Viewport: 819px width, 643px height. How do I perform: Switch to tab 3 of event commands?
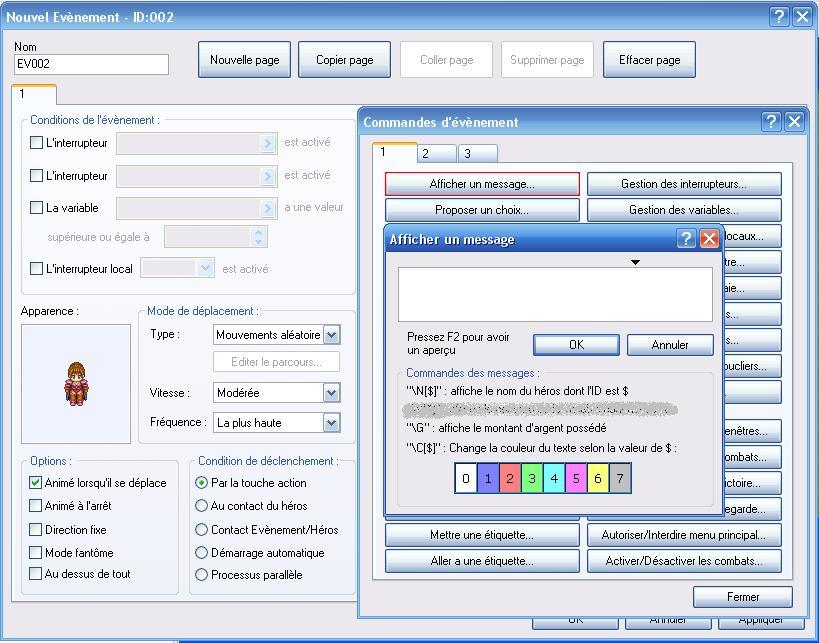[467, 154]
